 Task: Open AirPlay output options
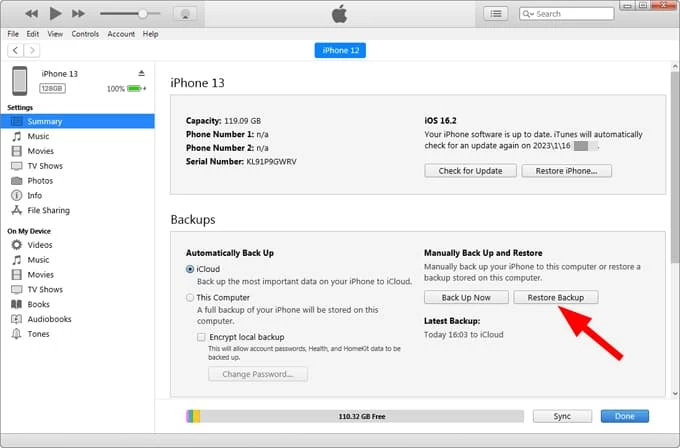point(183,14)
